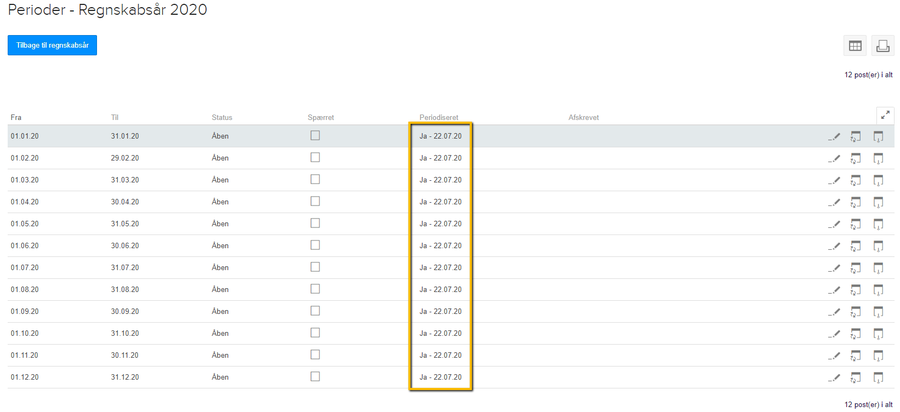Sort by the Afskrevet column header
Viewport: 900px width, 412px height.
(x=584, y=118)
